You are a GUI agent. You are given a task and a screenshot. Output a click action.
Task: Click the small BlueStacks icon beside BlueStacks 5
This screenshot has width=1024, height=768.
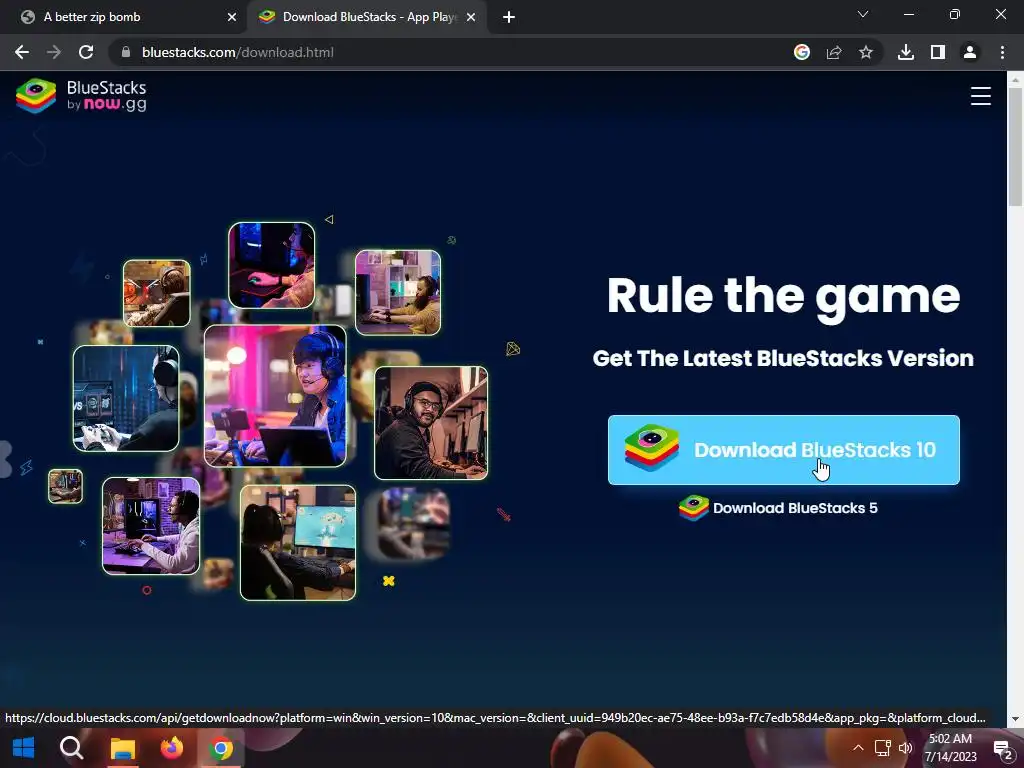click(694, 508)
